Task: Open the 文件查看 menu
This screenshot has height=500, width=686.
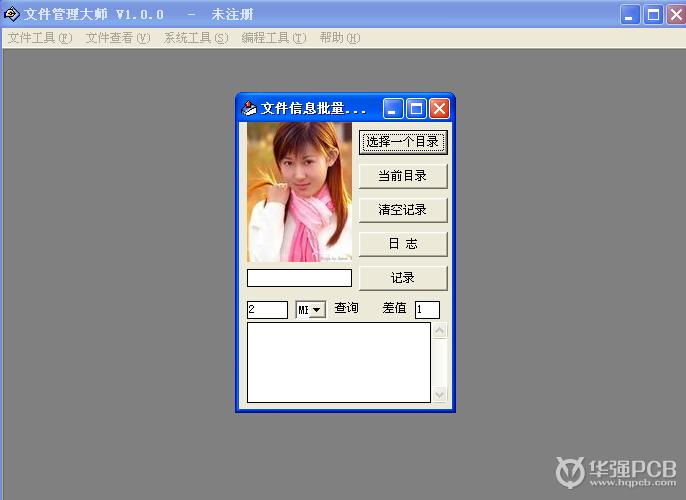Action: [x=118, y=38]
